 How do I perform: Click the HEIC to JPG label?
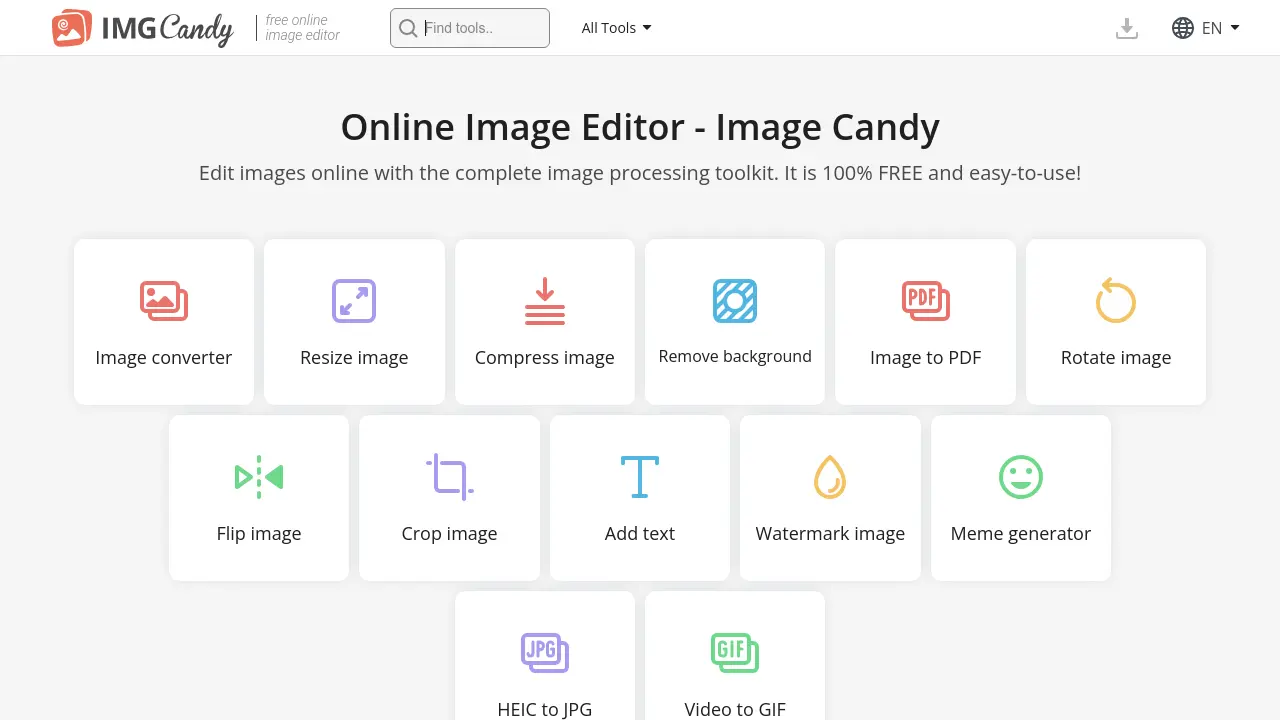click(x=545, y=710)
